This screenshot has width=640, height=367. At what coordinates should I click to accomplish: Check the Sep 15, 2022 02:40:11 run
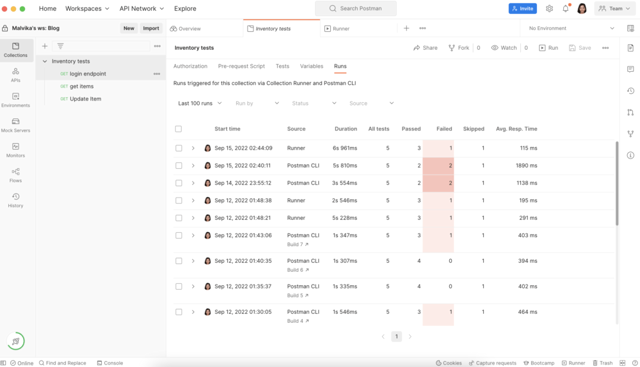(x=178, y=165)
